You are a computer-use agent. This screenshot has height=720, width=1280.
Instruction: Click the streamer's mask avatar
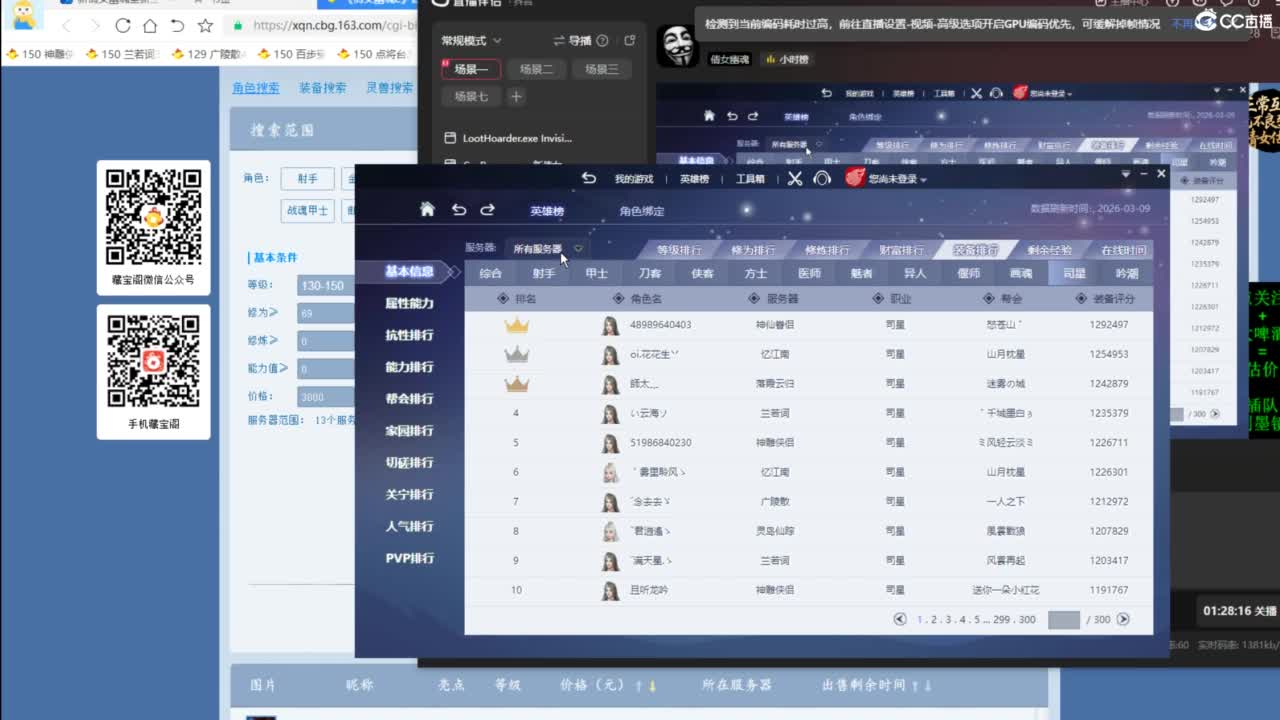(677, 46)
